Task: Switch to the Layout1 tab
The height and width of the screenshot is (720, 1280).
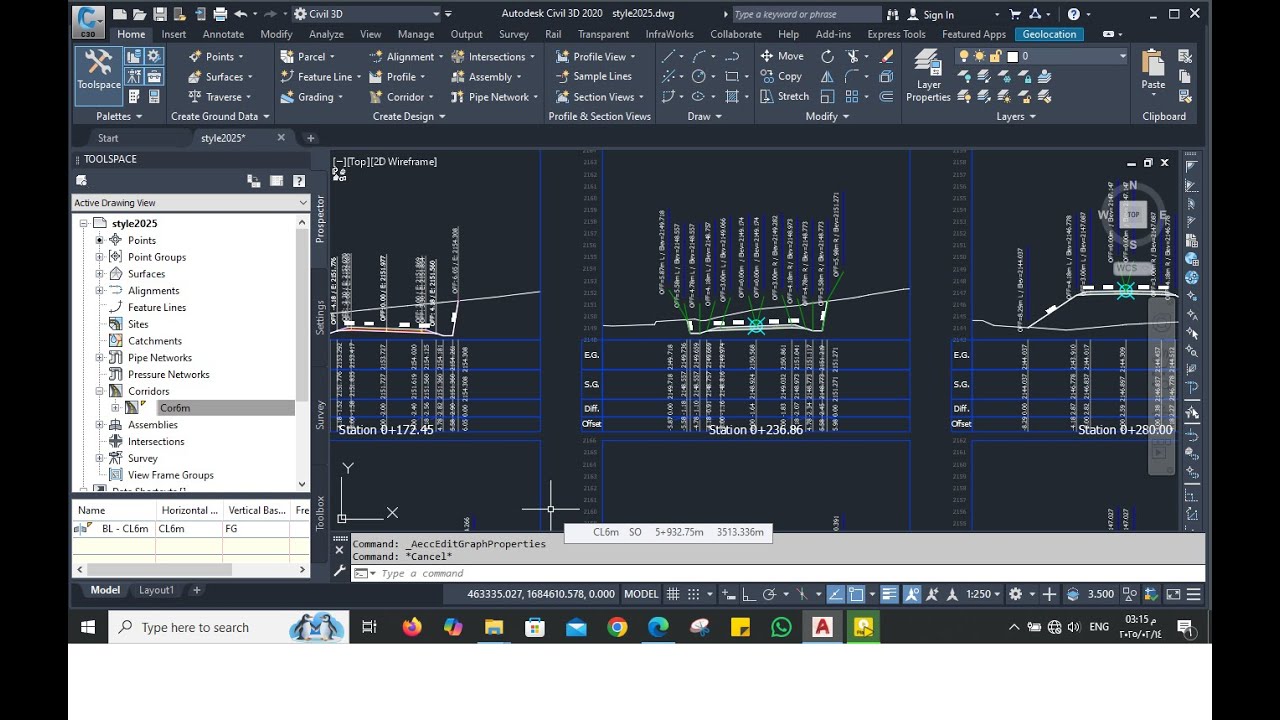Action: pos(156,590)
